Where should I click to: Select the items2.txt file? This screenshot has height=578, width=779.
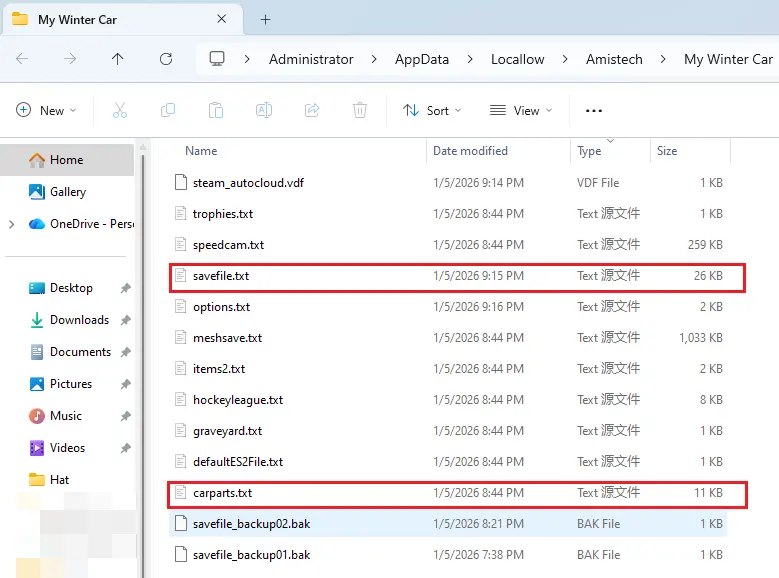tap(447, 369)
